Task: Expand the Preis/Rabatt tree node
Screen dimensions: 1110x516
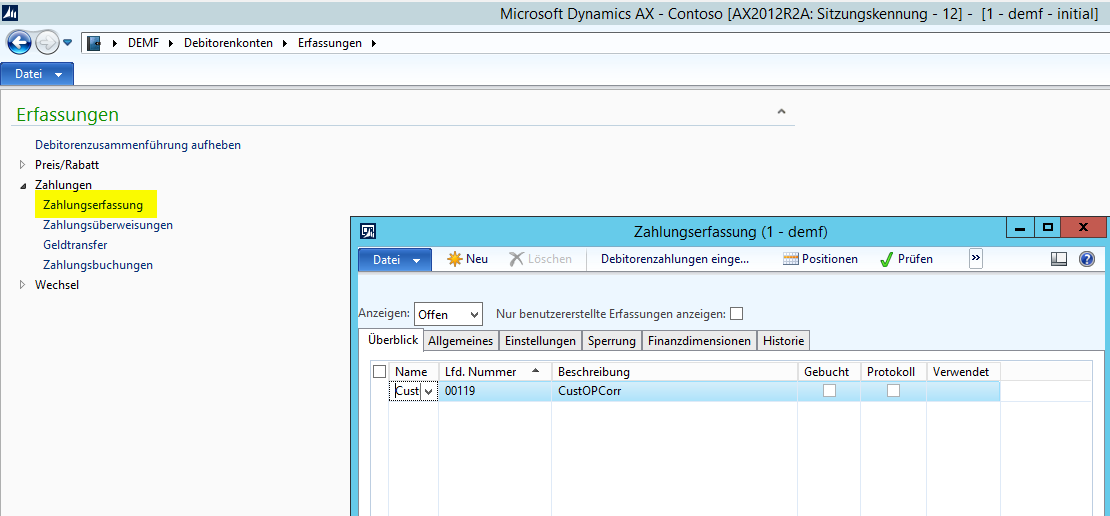Action: point(24,165)
